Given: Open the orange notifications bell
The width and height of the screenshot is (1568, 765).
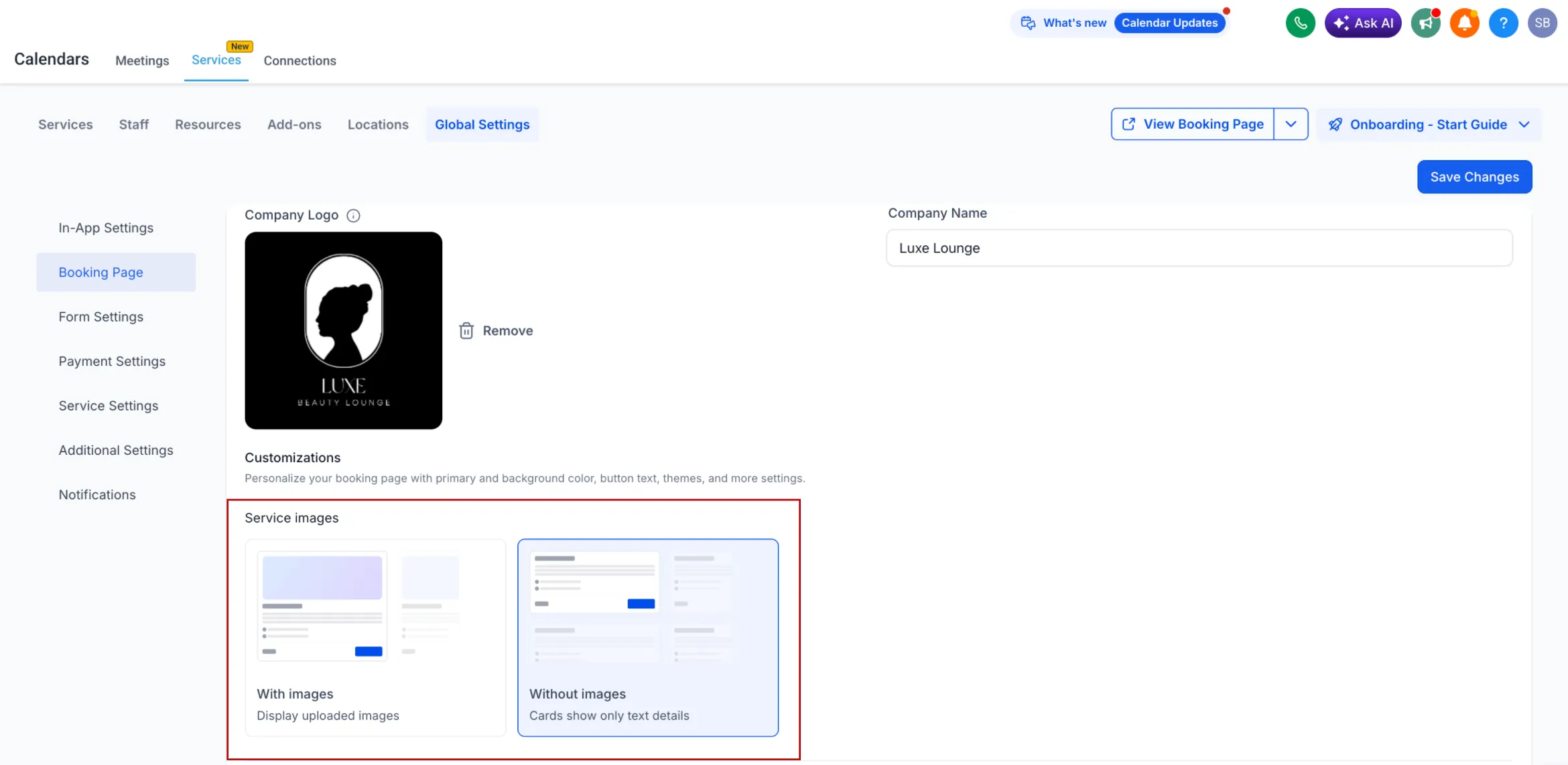Looking at the screenshot, I should click(1464, 22).
